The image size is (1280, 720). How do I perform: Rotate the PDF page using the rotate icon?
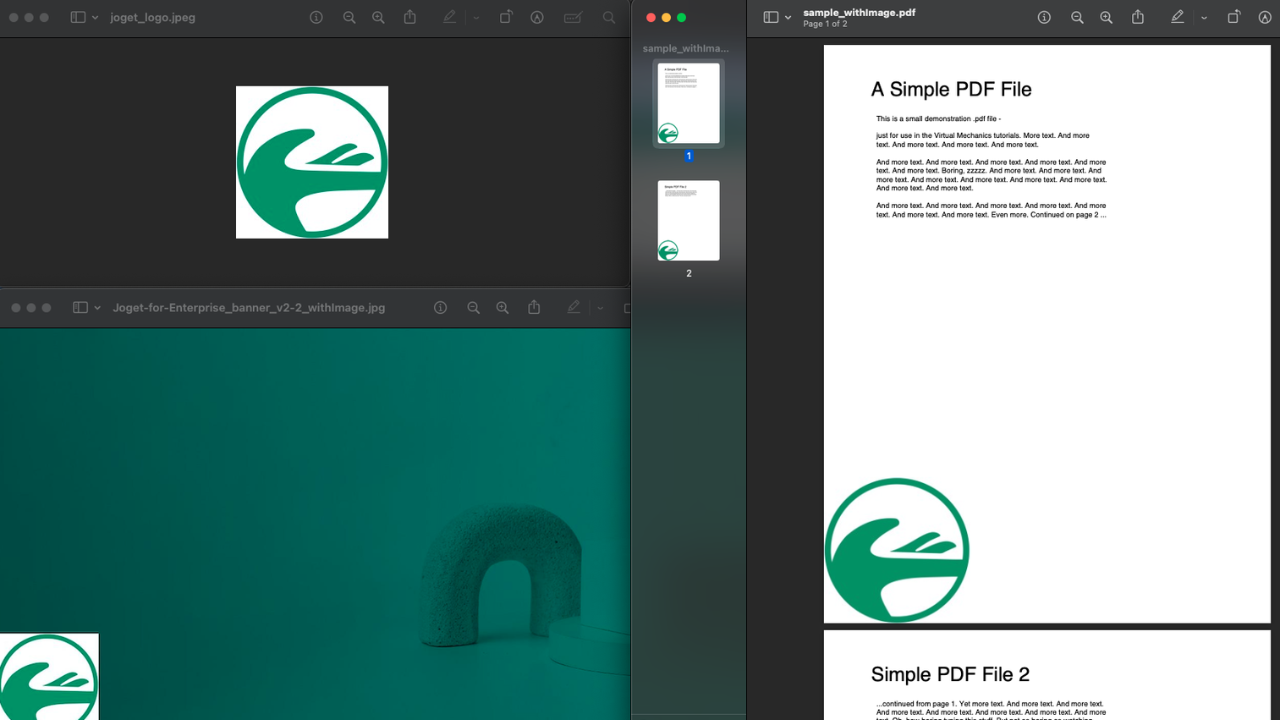pos(1234,17)
